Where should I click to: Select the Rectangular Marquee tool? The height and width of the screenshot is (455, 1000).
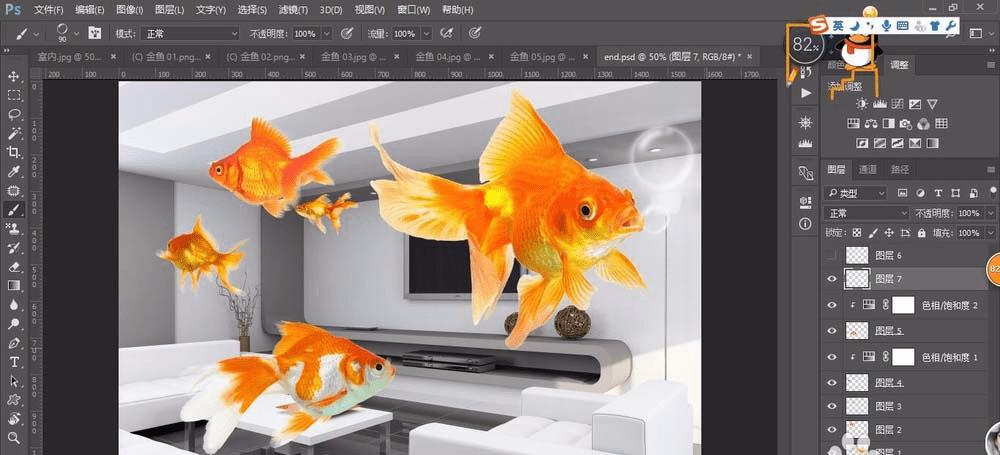pos(13,96)
